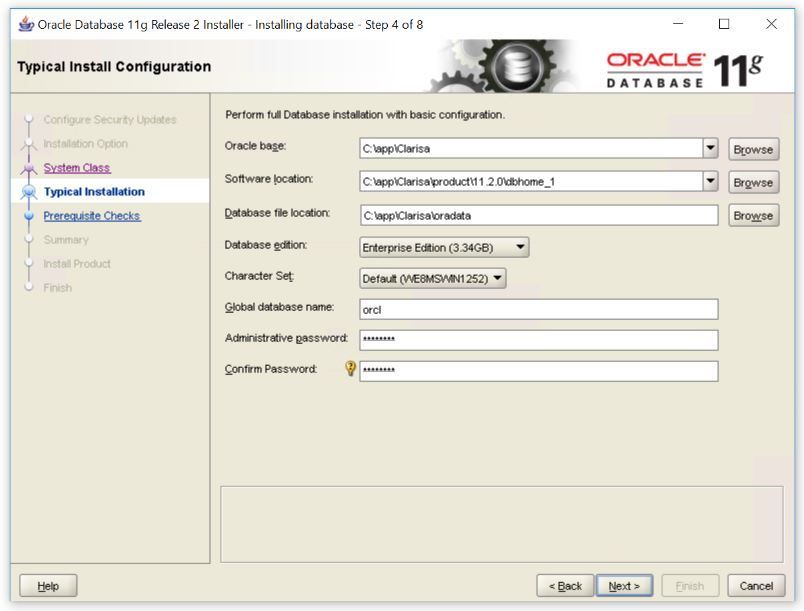
Task: Open the Database edition dropdown
Action: (x=444, y=248)
